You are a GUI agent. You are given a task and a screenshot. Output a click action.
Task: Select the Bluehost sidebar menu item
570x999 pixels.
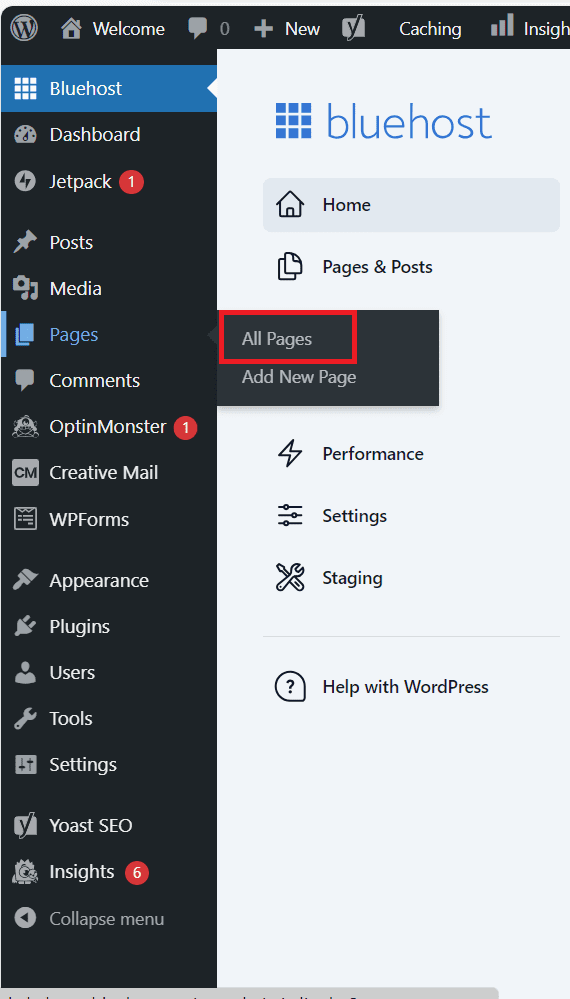(x=109, y=89)
